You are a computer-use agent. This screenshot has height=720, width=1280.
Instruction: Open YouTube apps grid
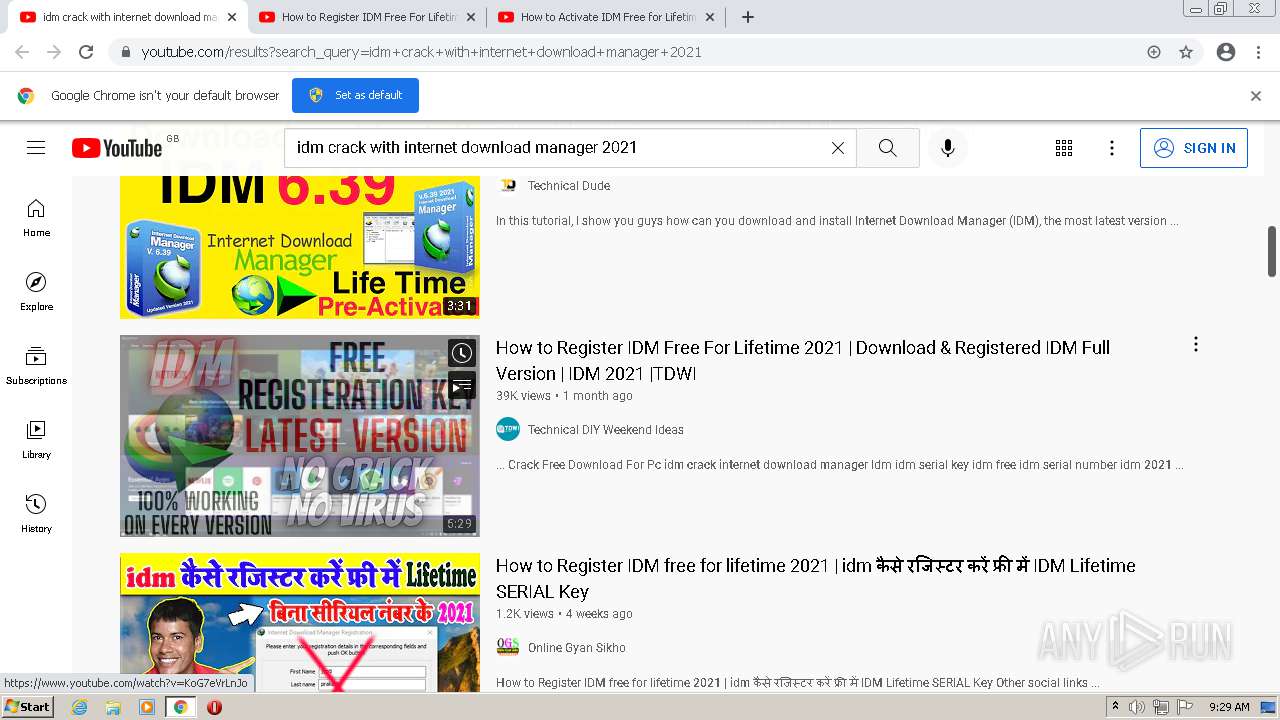point(1064,148)
